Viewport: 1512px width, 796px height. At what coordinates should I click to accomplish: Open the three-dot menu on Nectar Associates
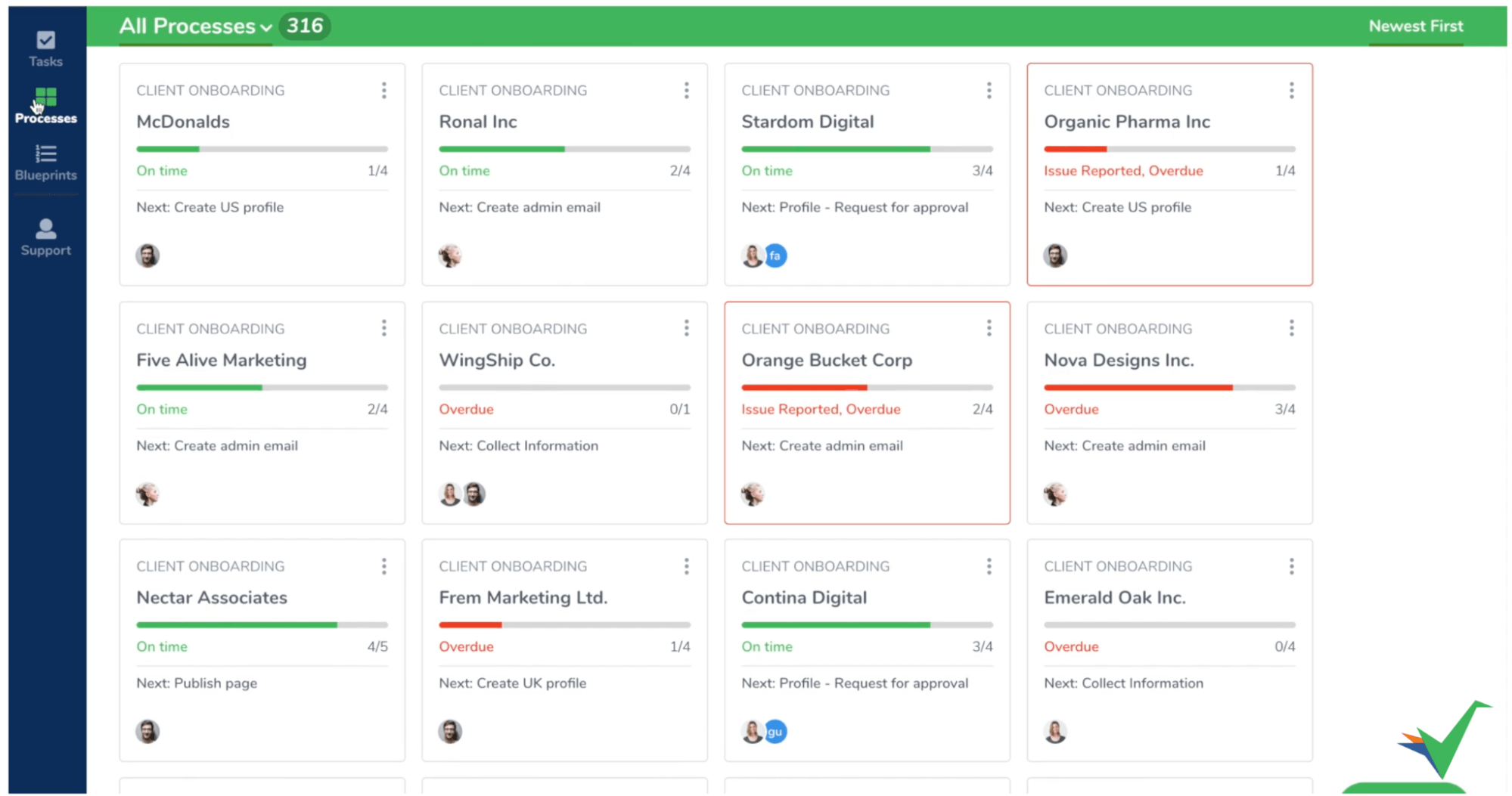tap(384, 566)
